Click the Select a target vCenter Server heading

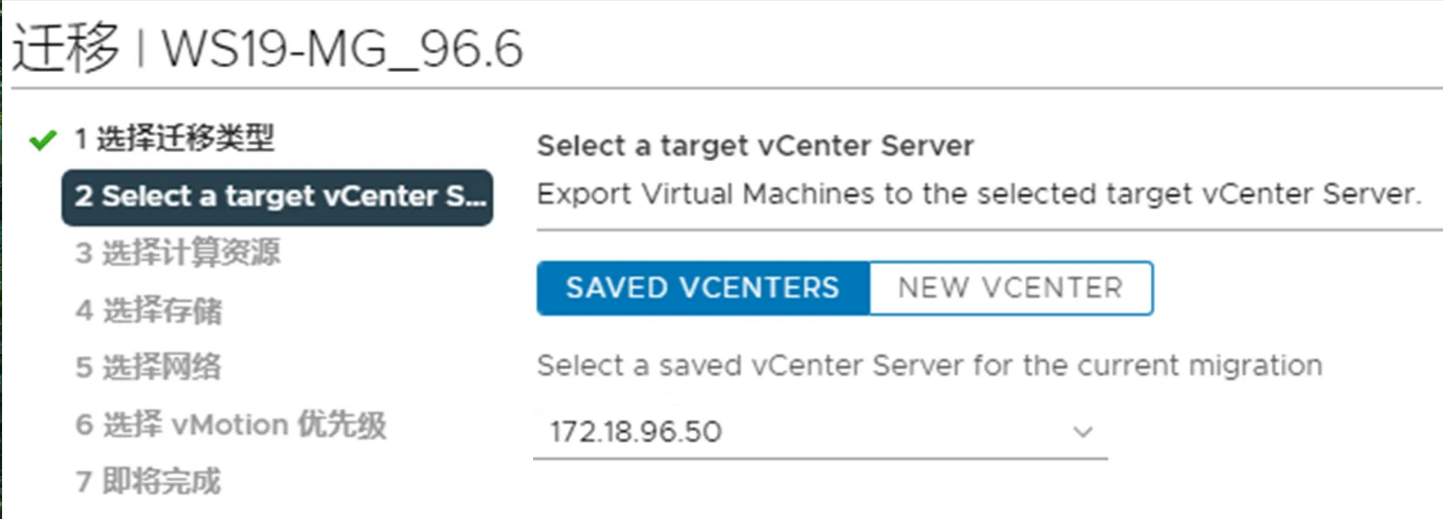click(x=755, y=146)
